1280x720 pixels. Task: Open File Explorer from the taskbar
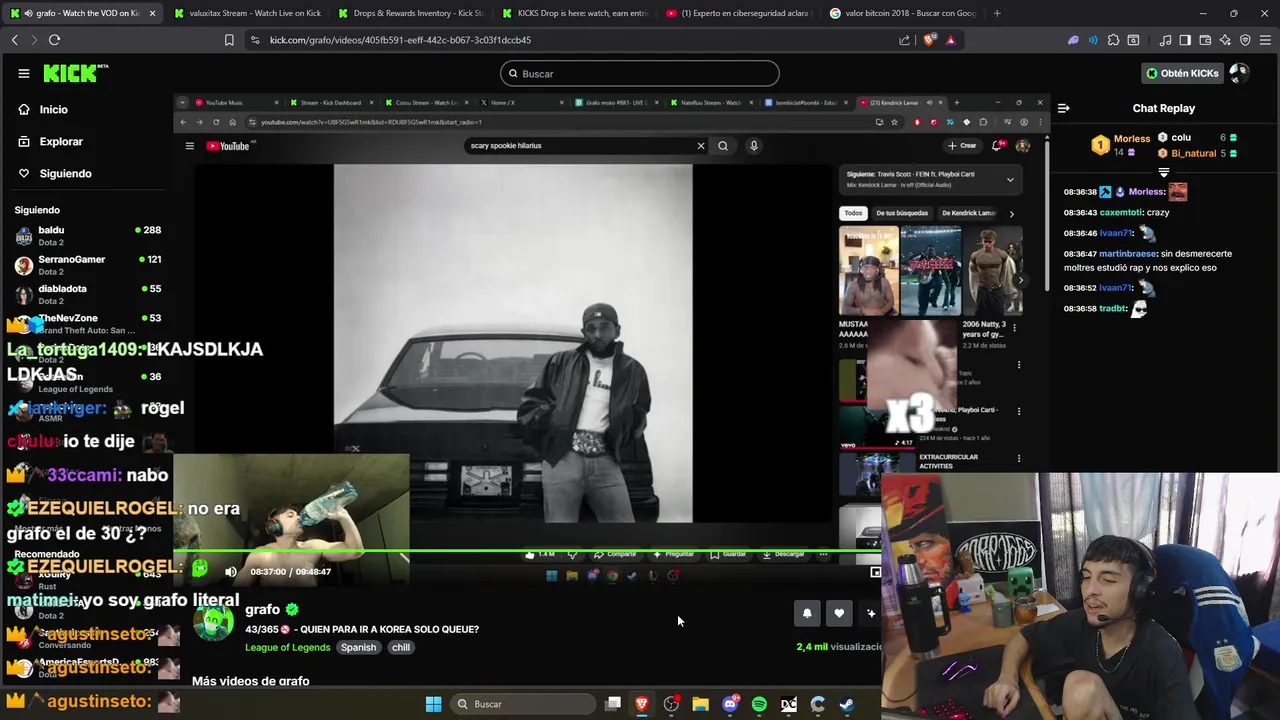(700, 704)
